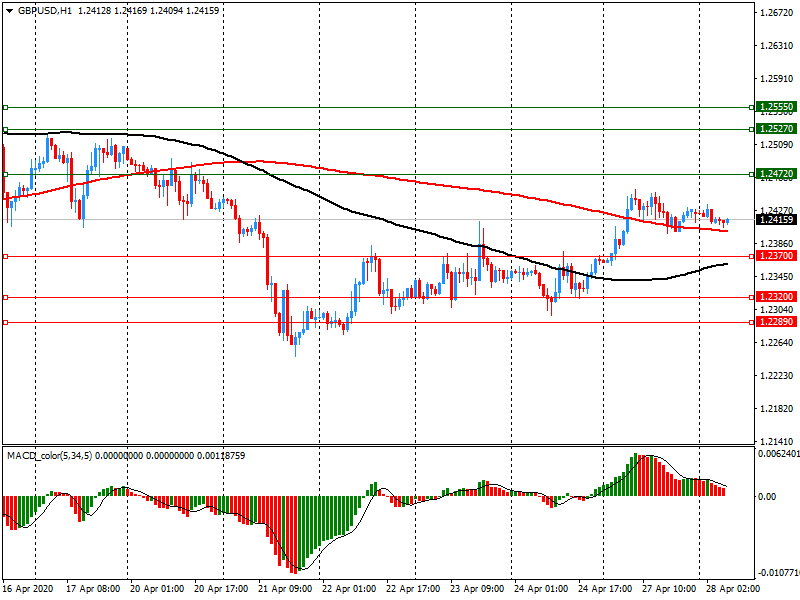Grab the left handle of the 1.23200 line
This screenshot has width=800, height=600.
click(6, 297)
